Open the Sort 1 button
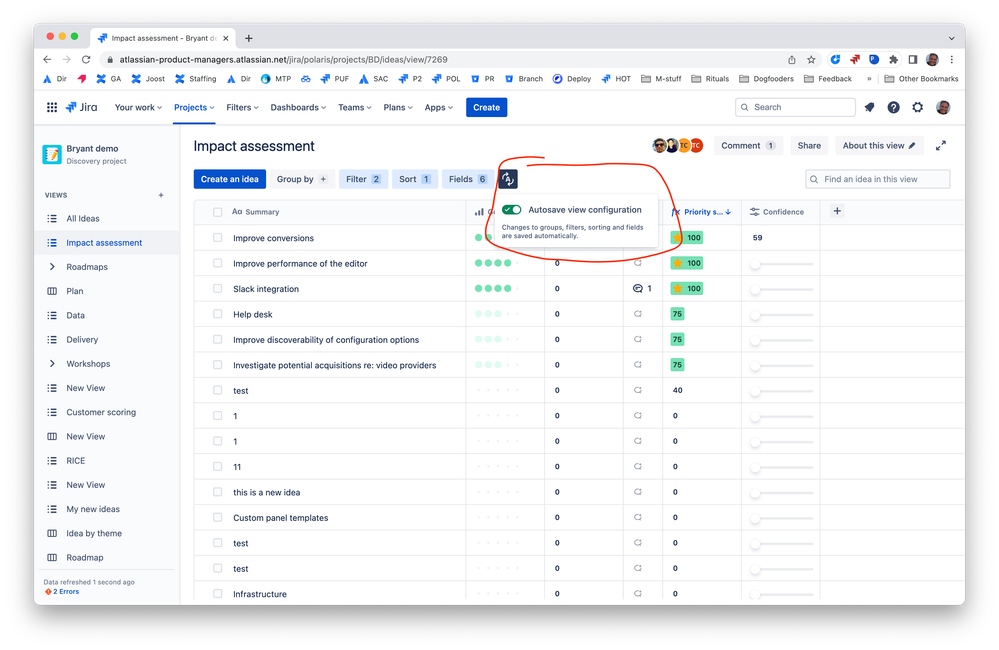Screen dimensions: 999x650 pyautogui.click(x=415, y=179)
